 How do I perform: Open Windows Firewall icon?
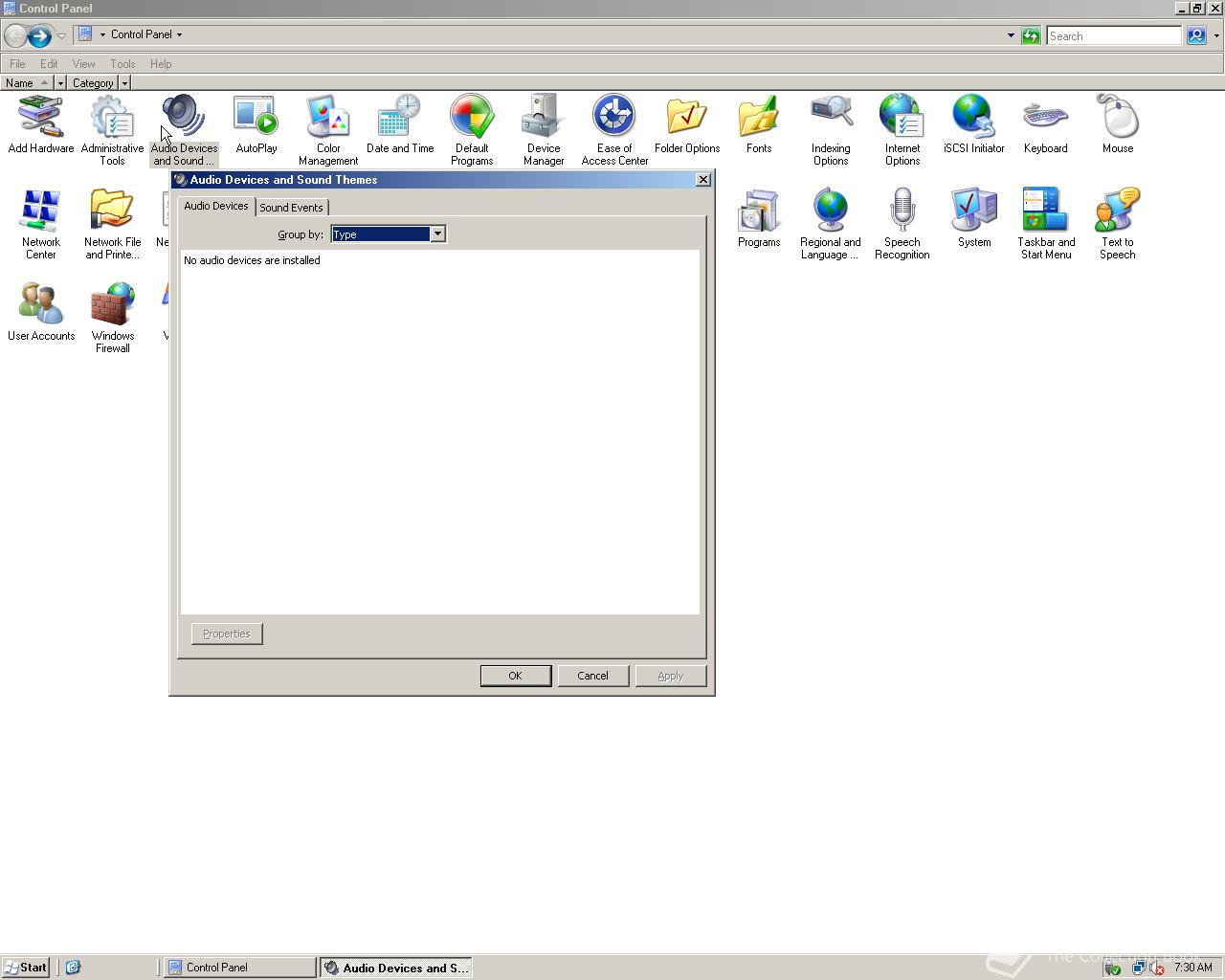(x=112, y=318)
